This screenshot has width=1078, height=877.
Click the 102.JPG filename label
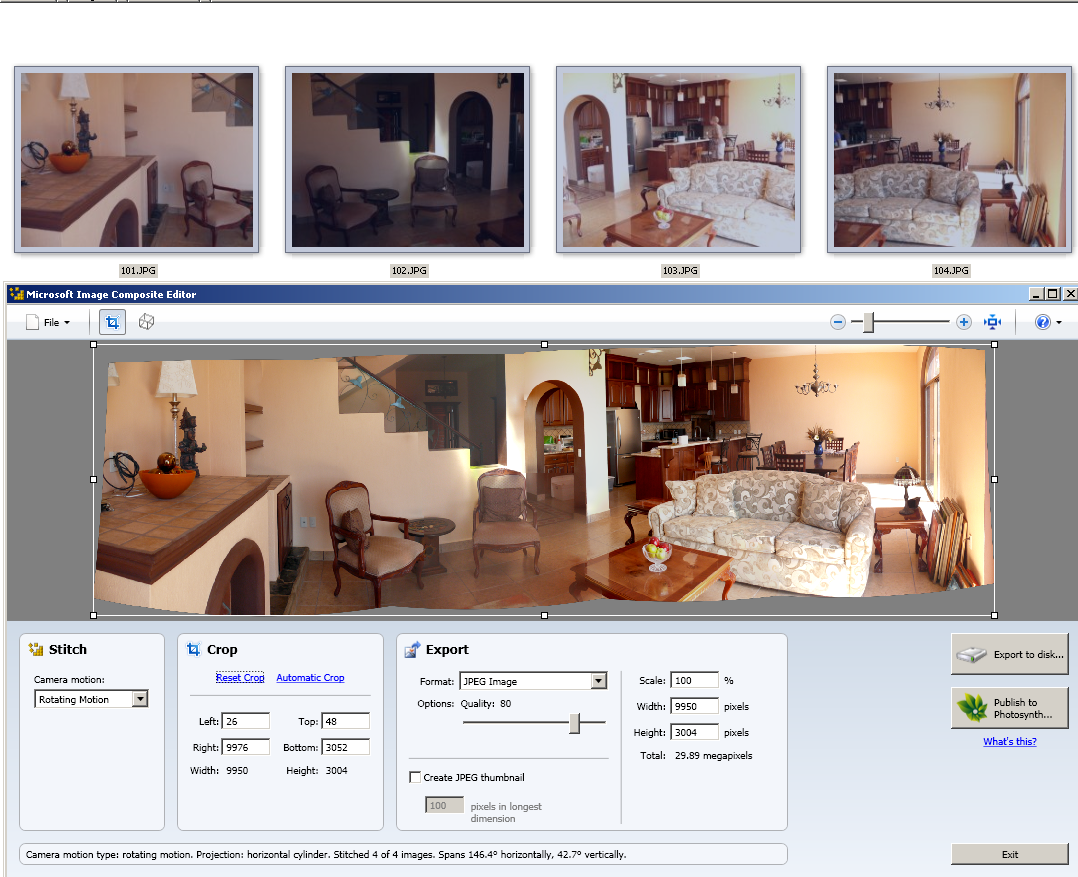[x=409, y=271]
